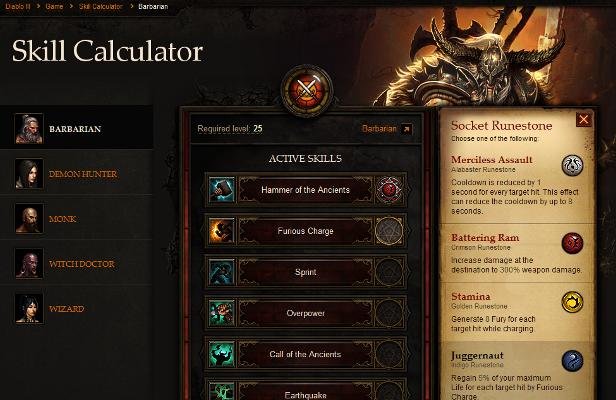The width and height of the screenshot is (616, 400).
Task: Go to Skill Calculator breadcrumb link
Action: [101, 6]
